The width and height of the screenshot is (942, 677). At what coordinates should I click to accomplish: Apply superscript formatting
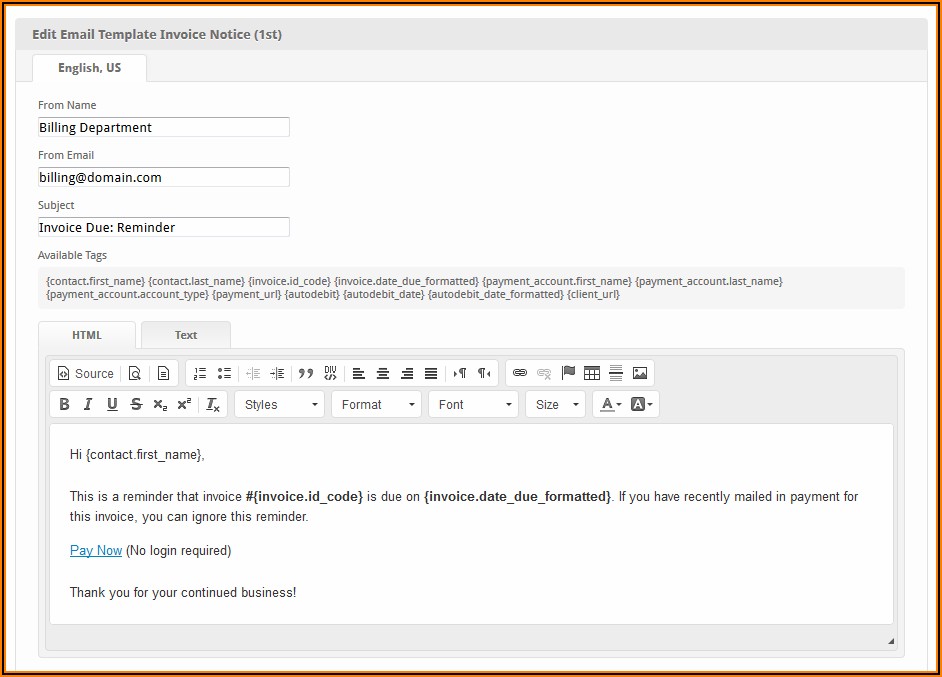184,404
